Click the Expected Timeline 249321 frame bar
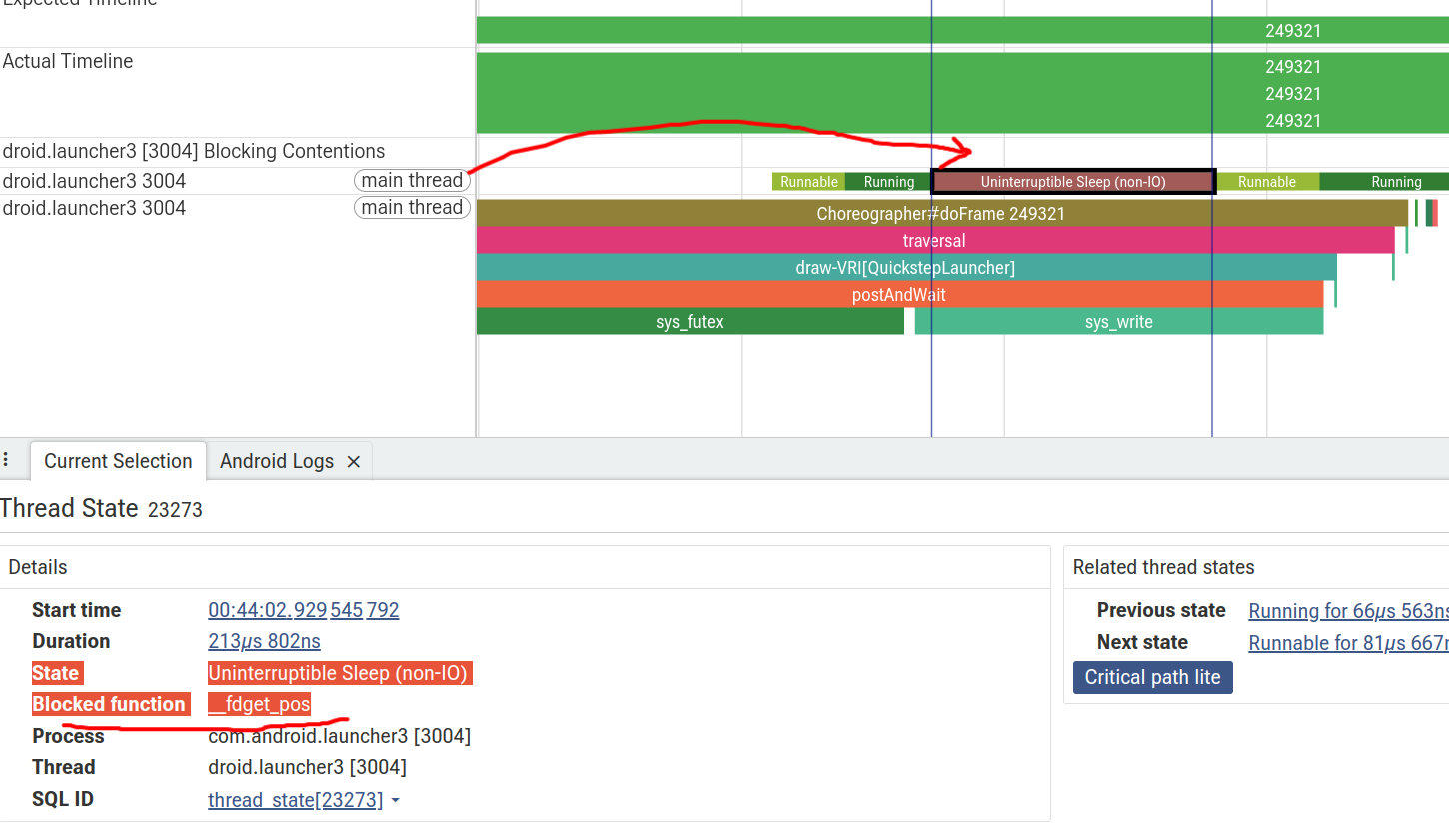 point(962,30)
